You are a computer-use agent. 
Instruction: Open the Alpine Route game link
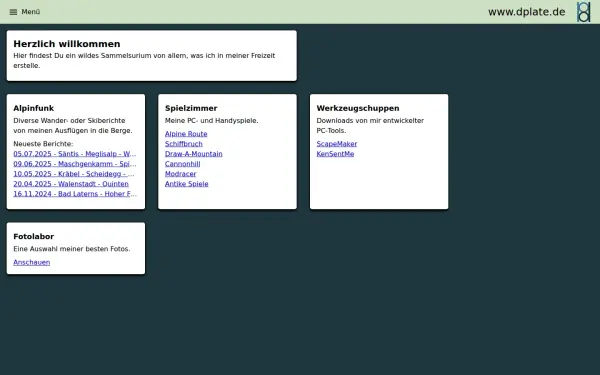(x=186, y=134)
